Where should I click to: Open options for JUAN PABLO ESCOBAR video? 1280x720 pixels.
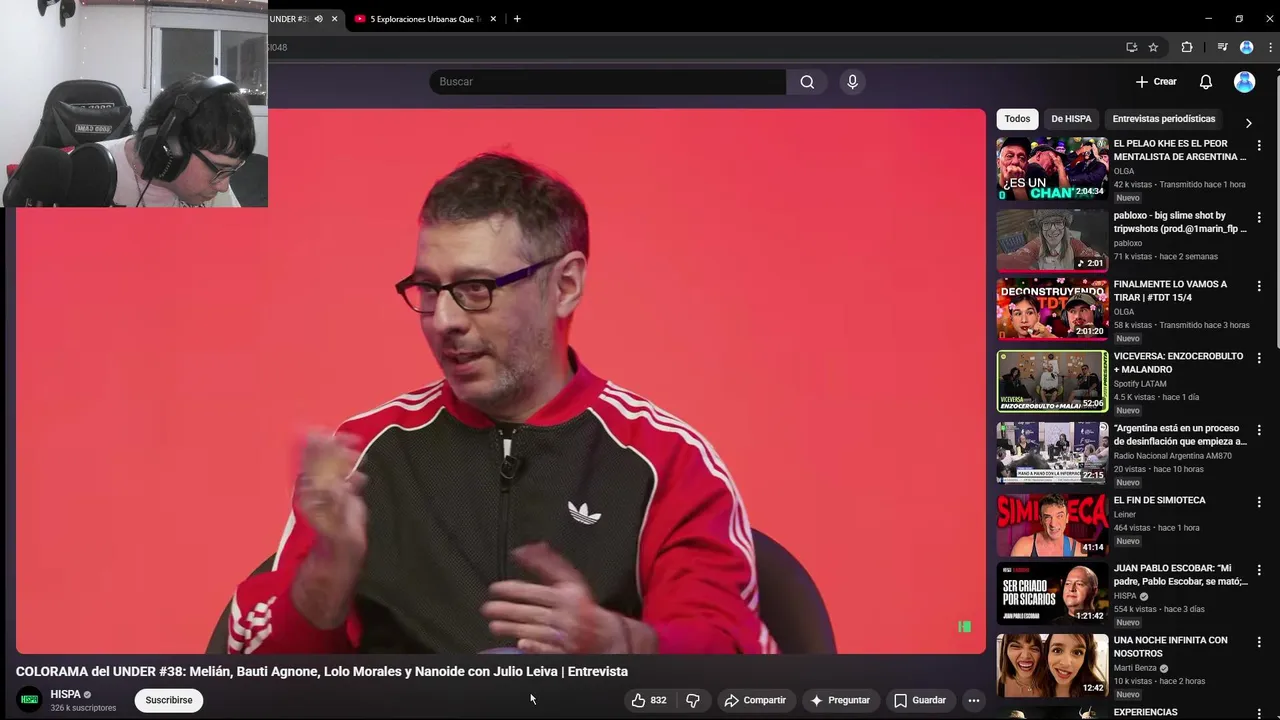point(1259,571)
